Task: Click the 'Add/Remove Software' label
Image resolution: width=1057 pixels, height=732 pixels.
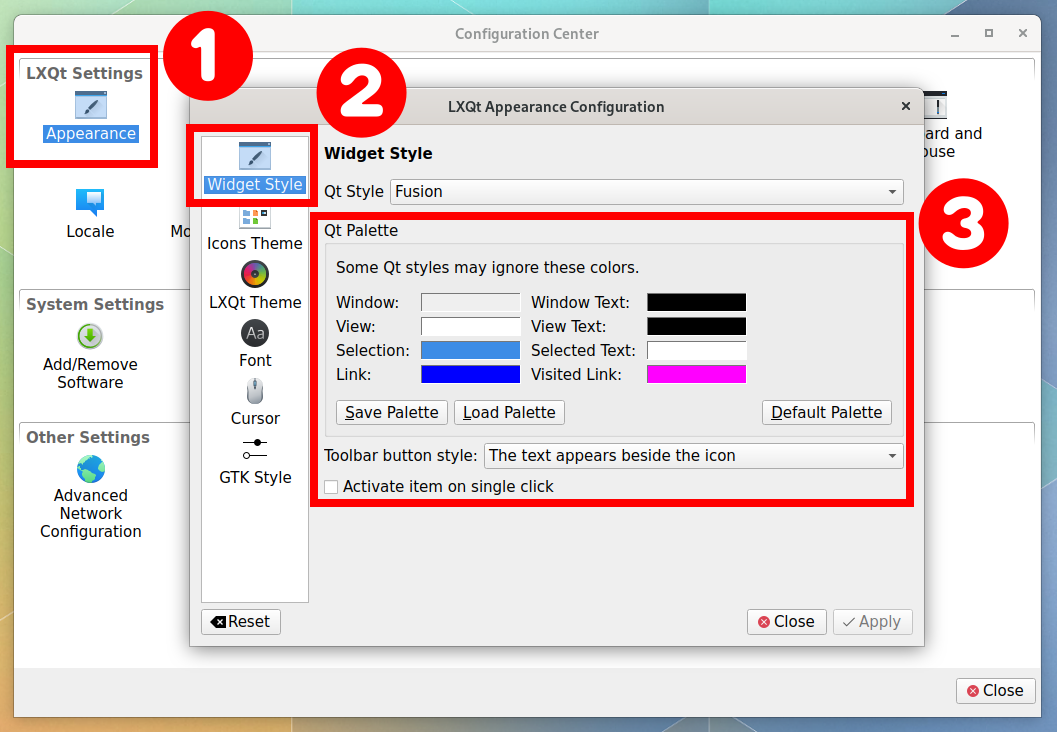Action: (x=90, y=373)
